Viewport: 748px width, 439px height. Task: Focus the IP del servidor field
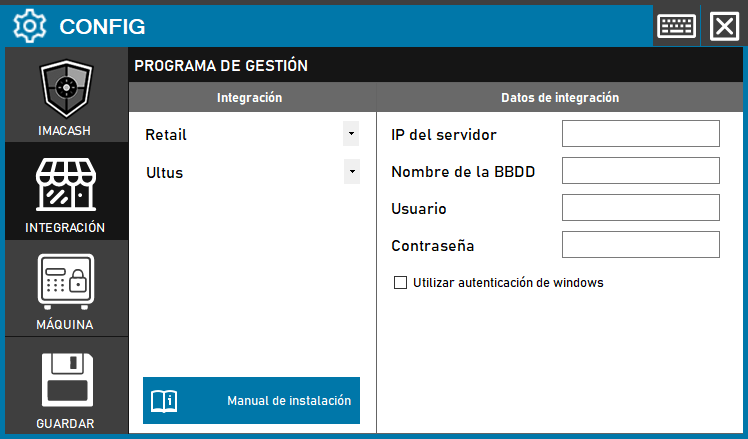tap(640, 134)
